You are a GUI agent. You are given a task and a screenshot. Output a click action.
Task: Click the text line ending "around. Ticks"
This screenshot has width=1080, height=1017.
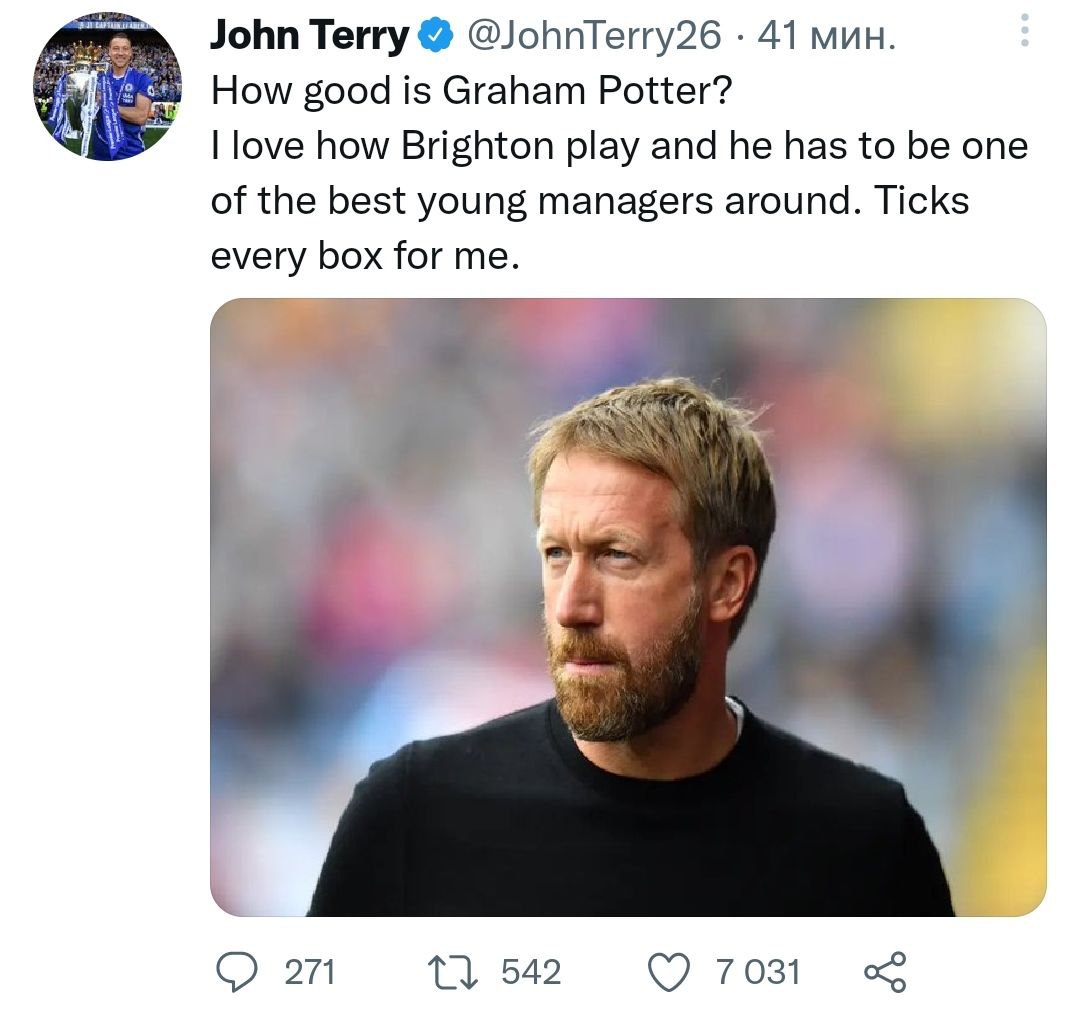coord(590,201)
